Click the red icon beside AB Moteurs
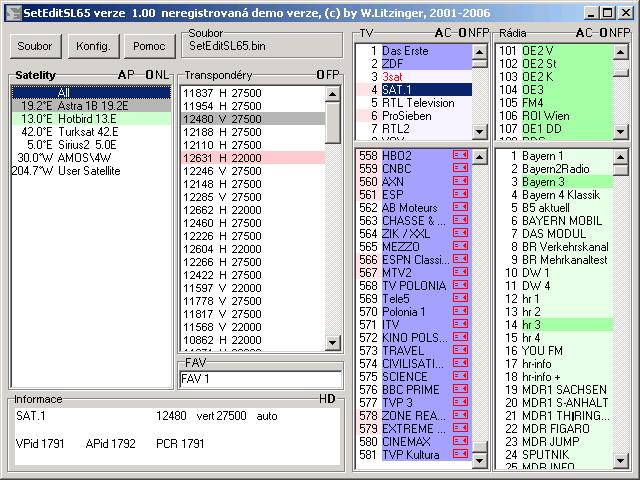Viewport: 640px width, 480px height. click(x=460, y=207)
